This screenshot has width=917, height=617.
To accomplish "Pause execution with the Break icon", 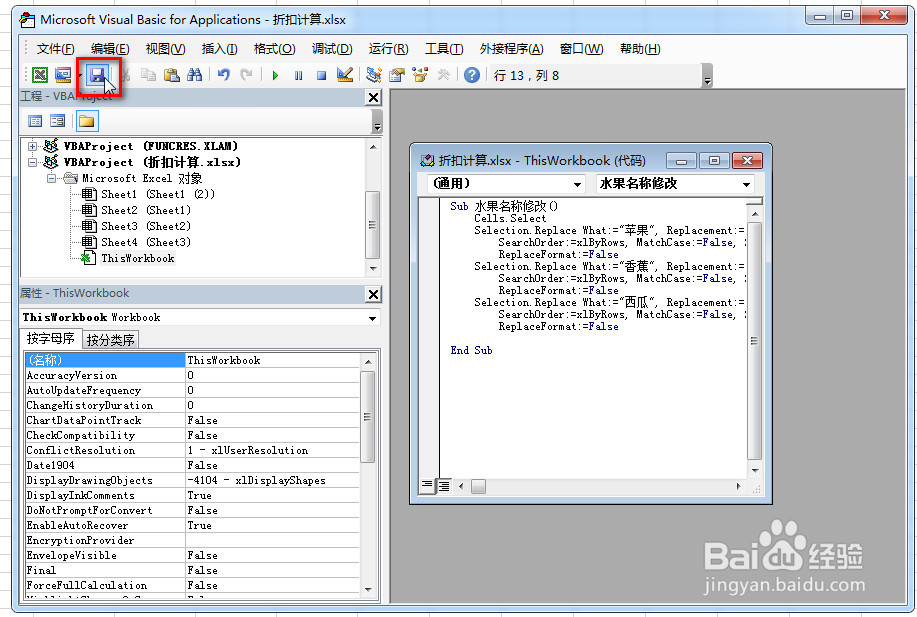I will pyautogui.click(x=298, y=75).
